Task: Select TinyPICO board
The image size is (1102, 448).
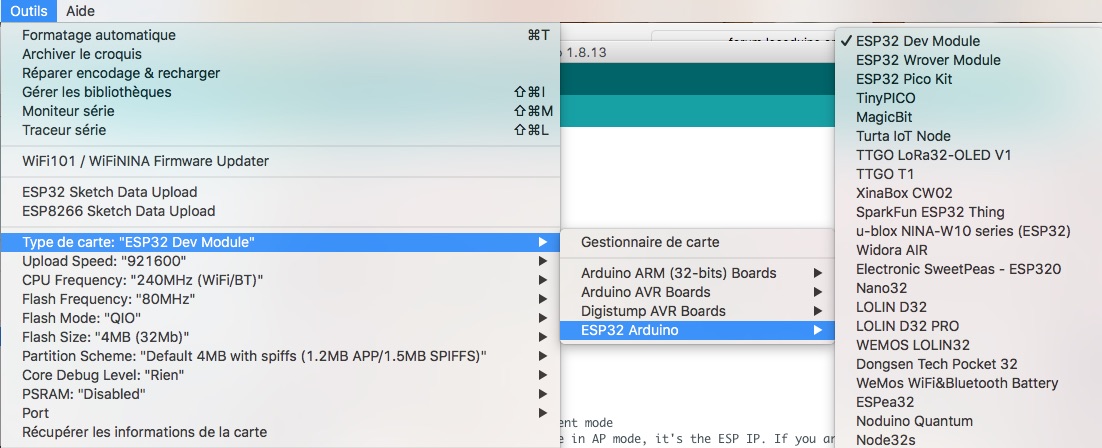Action: pyautogui.click(x=968, y=98)
